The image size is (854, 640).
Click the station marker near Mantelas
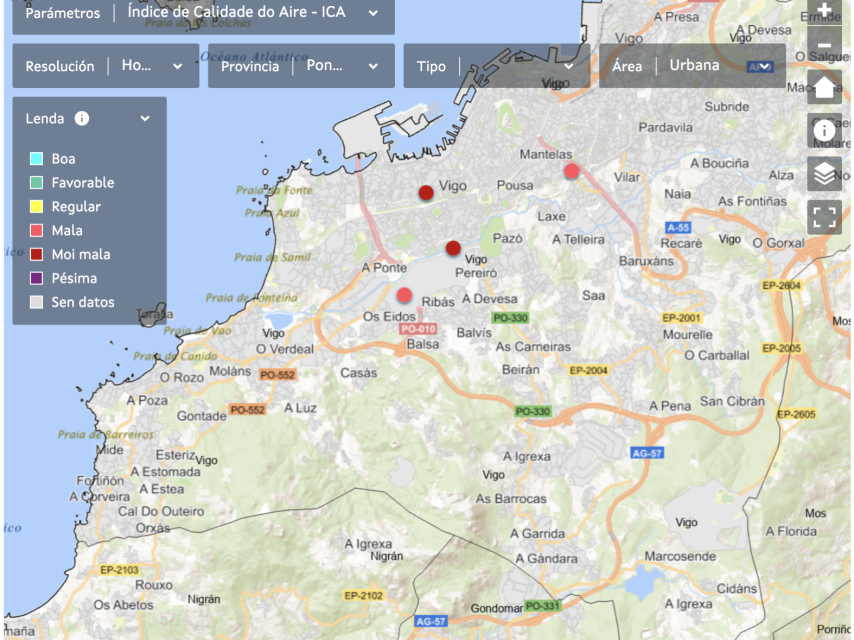(572, 171)
